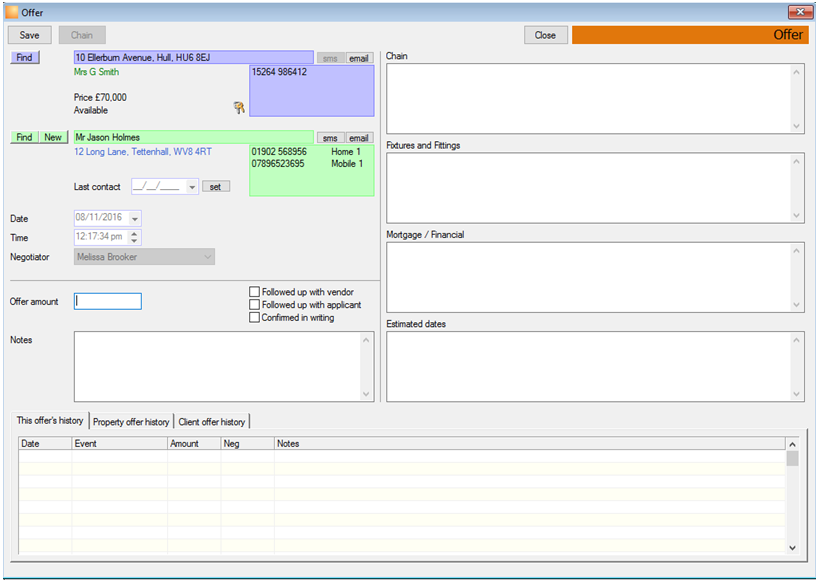The image size is (817, 580).
Task: Click email button next to Mr Jason Holmes
Action: (359, 138)
